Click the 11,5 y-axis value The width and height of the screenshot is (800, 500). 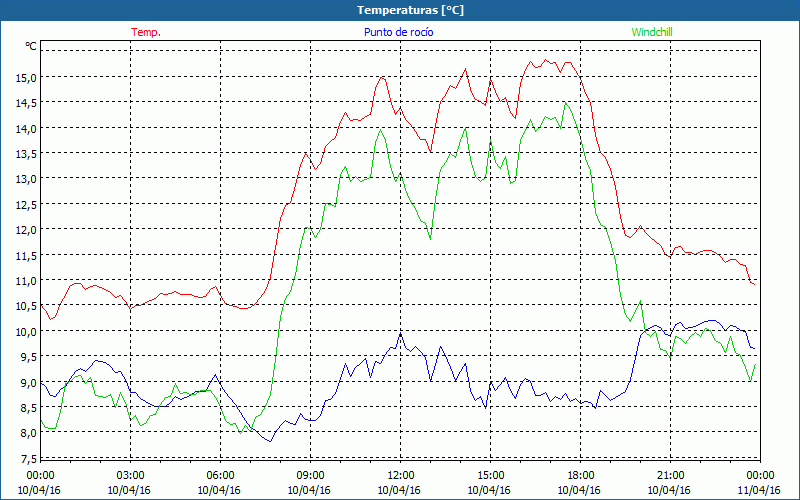[x=27, y=255]
